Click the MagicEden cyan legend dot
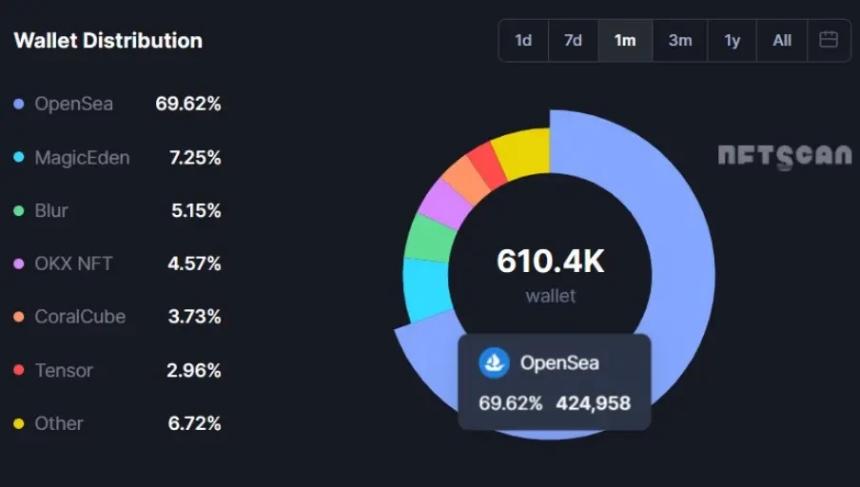Viewport: 860px width, 487px height. click(19, 157)
